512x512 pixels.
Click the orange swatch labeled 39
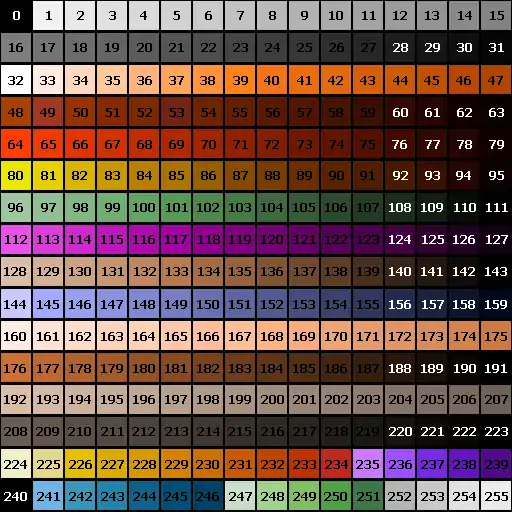coord(240,79)
